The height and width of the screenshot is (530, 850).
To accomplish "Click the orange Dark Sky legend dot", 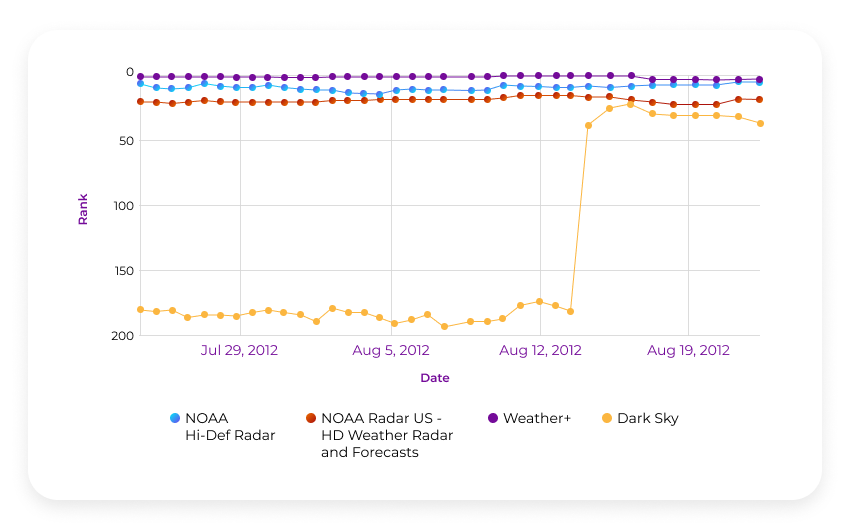I will pos(607,418).
